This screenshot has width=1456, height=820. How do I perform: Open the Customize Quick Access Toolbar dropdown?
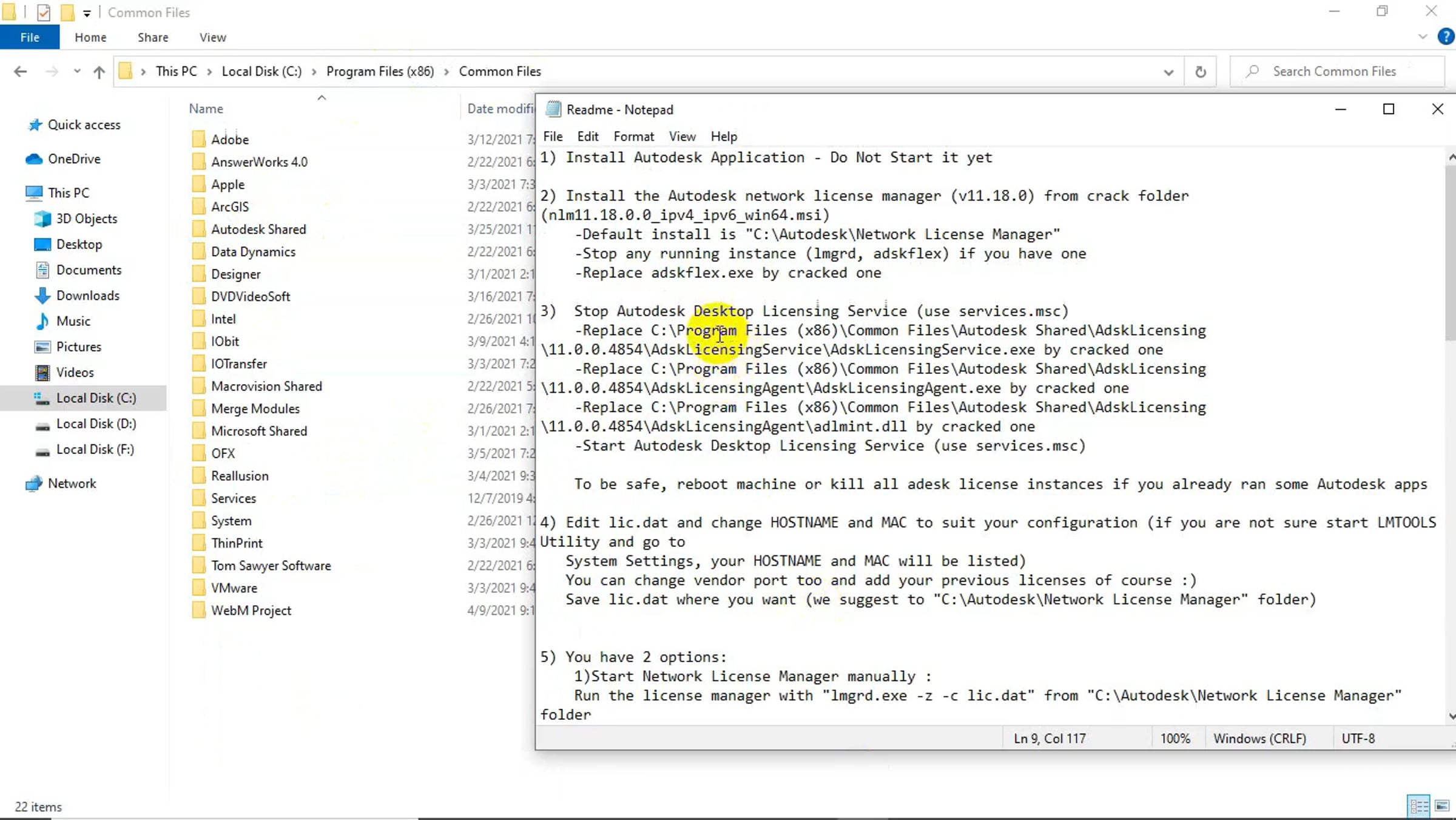click(87, 13)
